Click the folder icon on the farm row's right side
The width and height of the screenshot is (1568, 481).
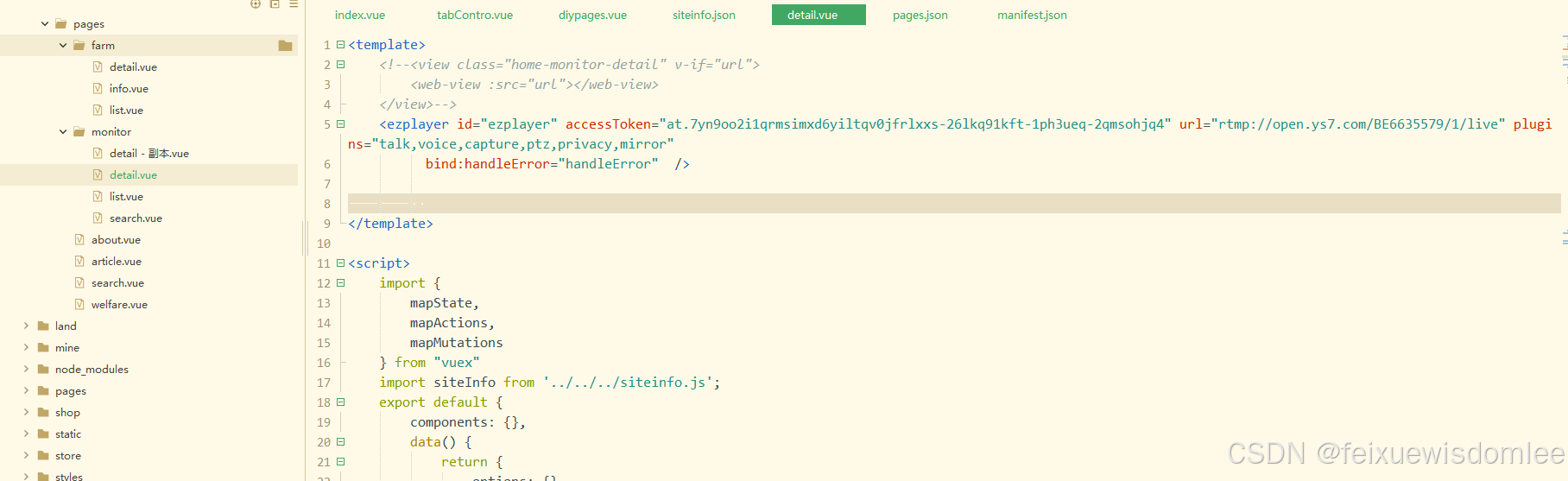tap(286, 46)
